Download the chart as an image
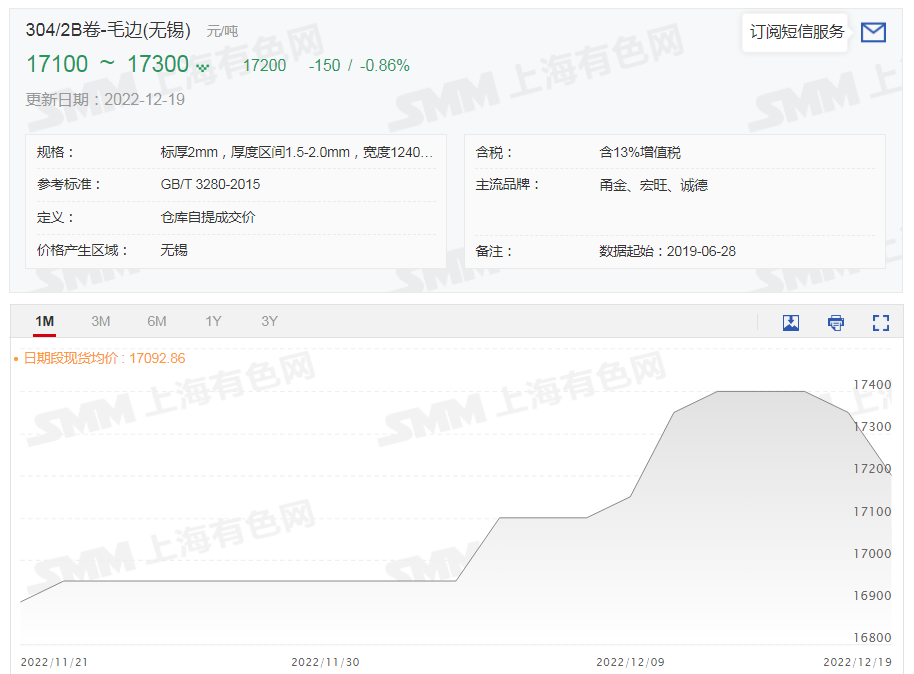This screenshot has width=914, height=674. click(x=790, y=322)
